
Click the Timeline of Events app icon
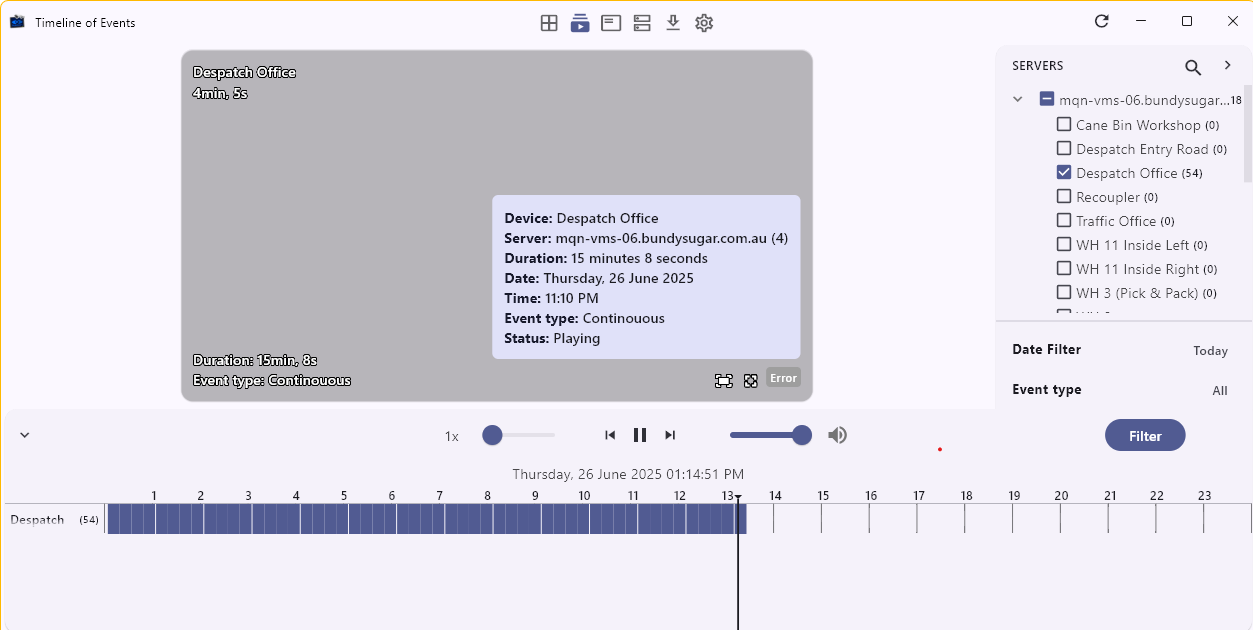pos(17,22)
